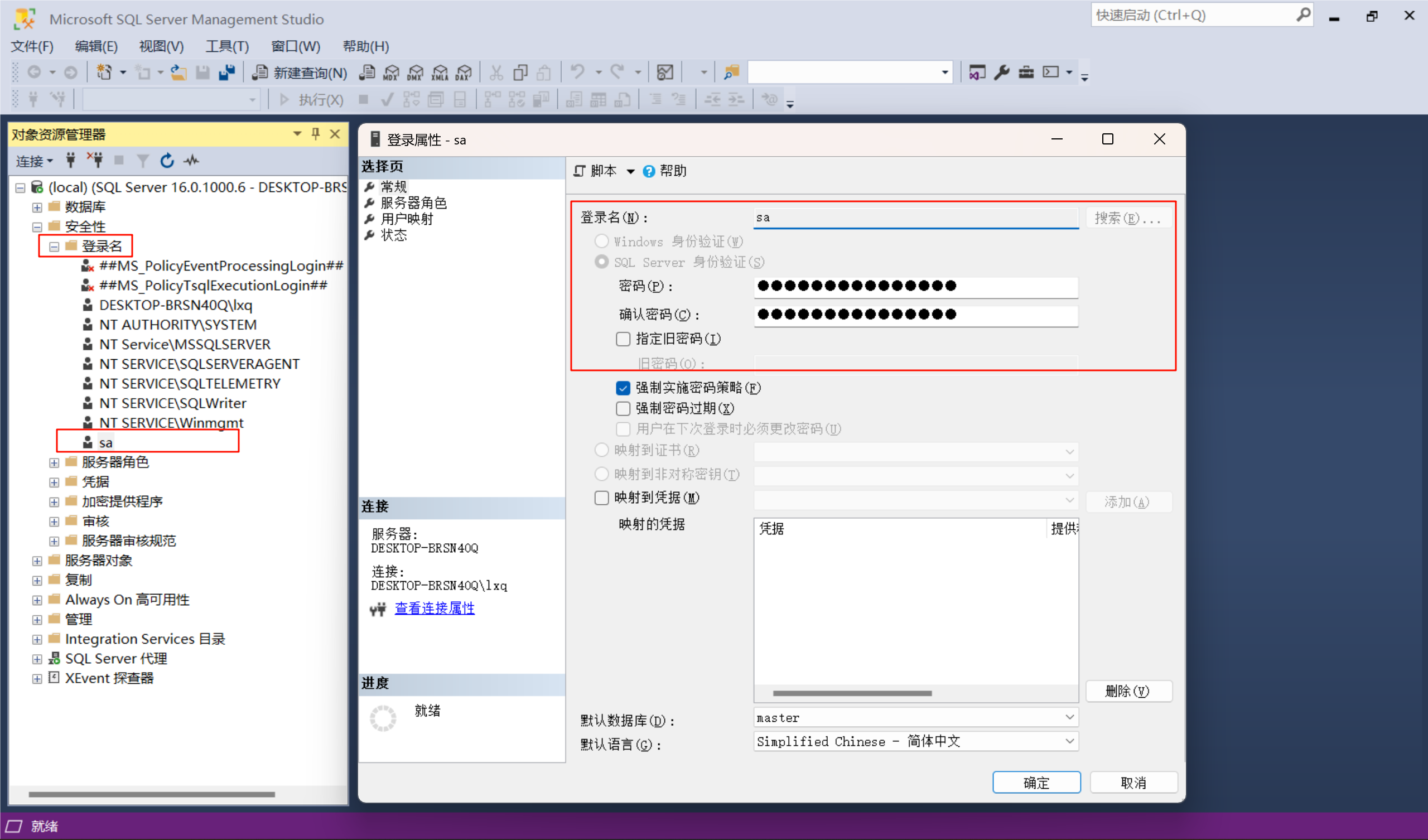
Task: Open the 工具(T) menu
Action: pos(226,46)
